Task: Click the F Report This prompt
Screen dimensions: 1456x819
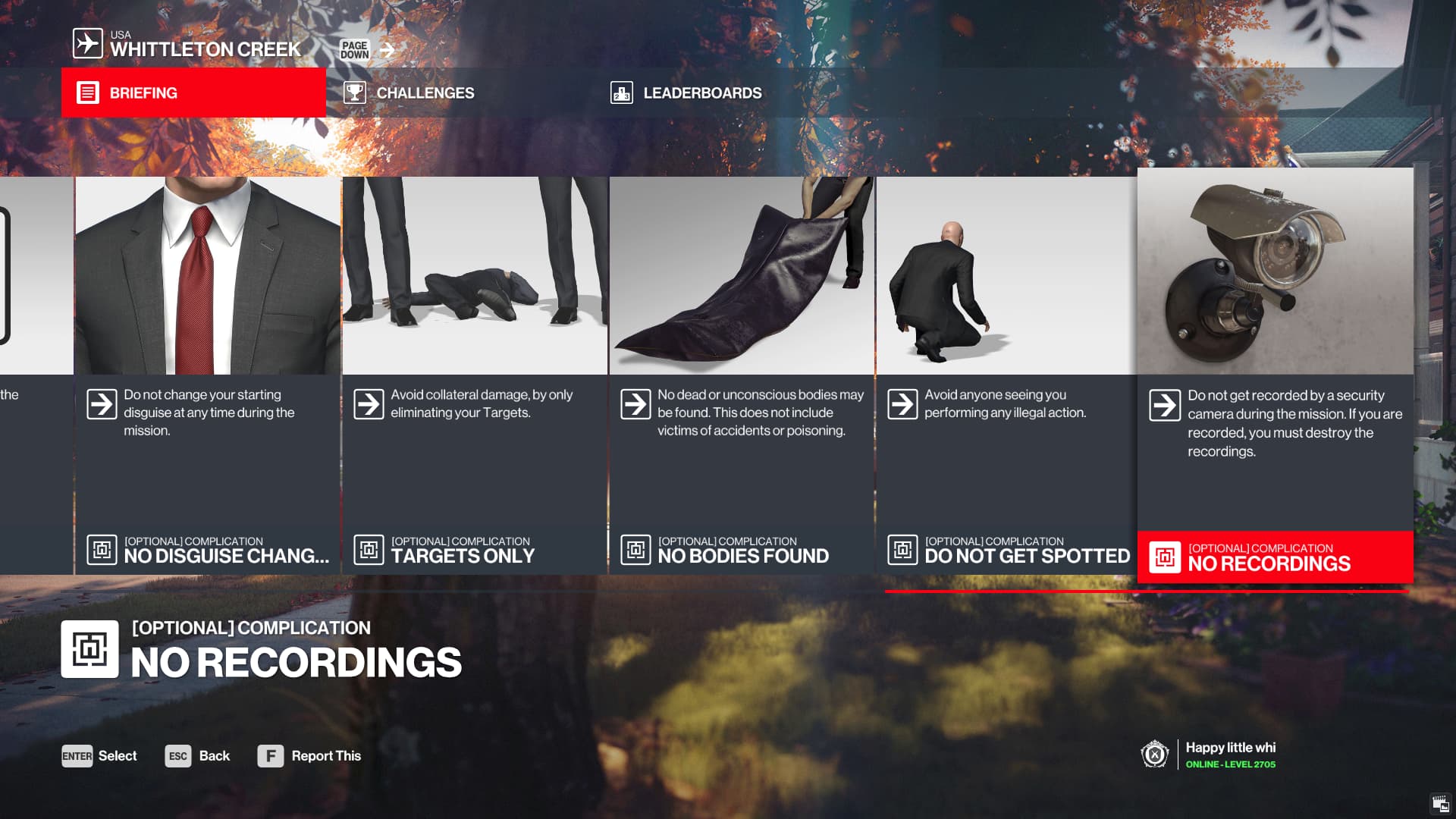Action: pyautogui.click(x=309, y=756)
